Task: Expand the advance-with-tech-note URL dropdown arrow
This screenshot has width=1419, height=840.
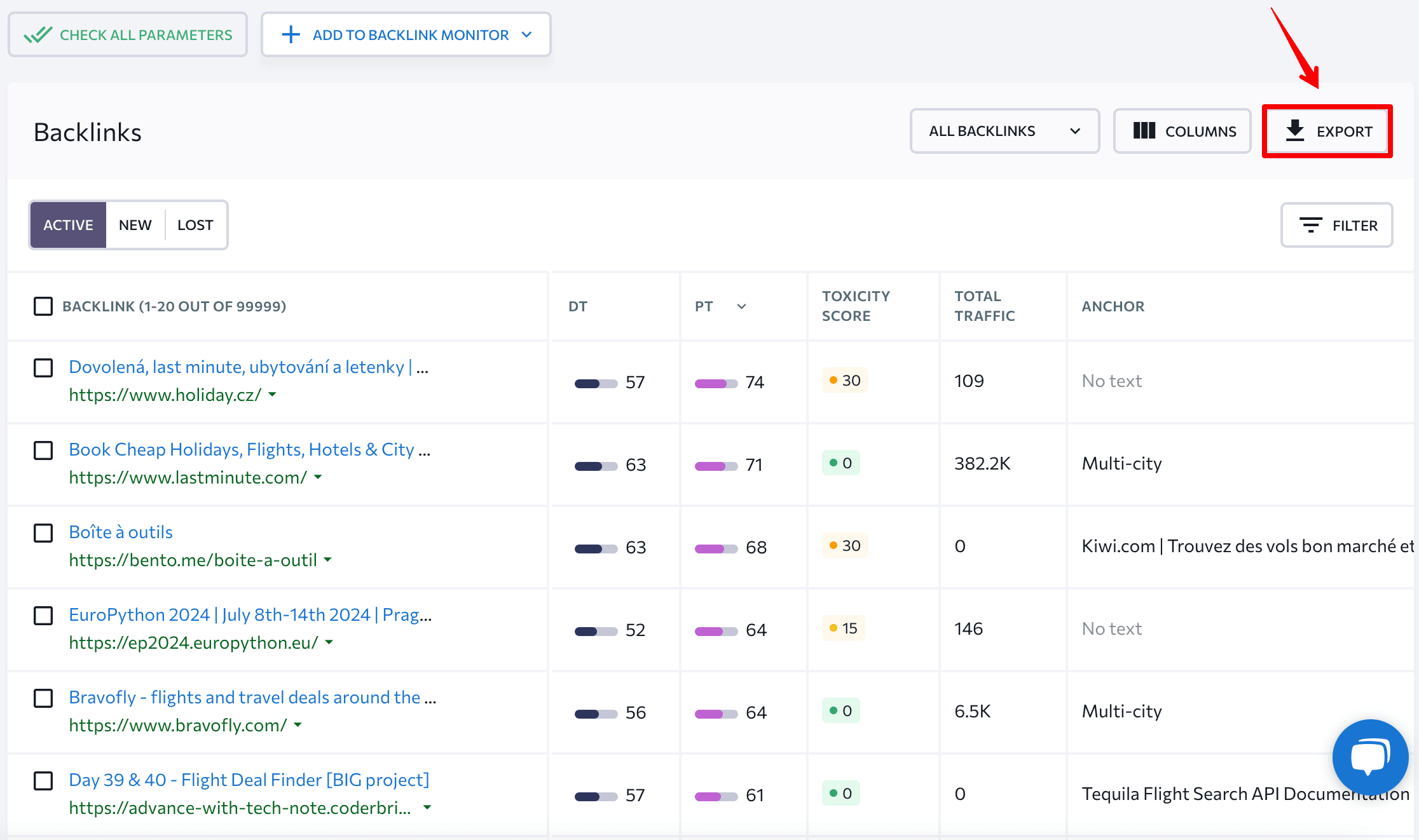Action: pyautogui.click(x=427, y=808)
